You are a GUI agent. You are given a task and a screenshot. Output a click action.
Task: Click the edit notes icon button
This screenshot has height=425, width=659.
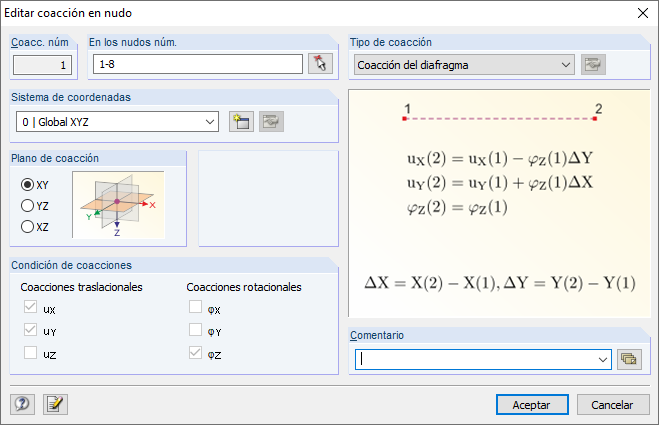(x=53, y=404)
